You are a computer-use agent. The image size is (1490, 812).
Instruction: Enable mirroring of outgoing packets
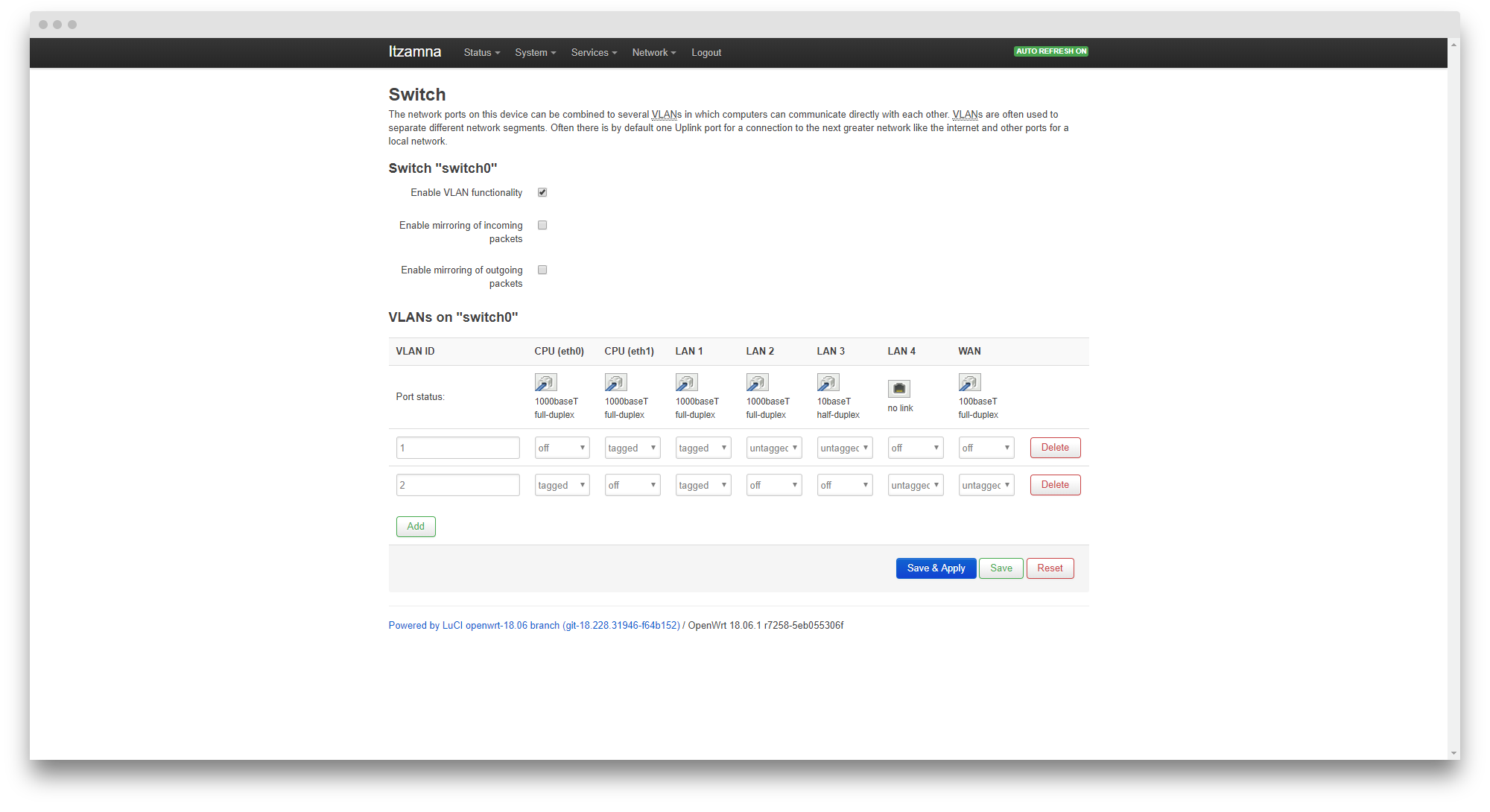point(542,270)
